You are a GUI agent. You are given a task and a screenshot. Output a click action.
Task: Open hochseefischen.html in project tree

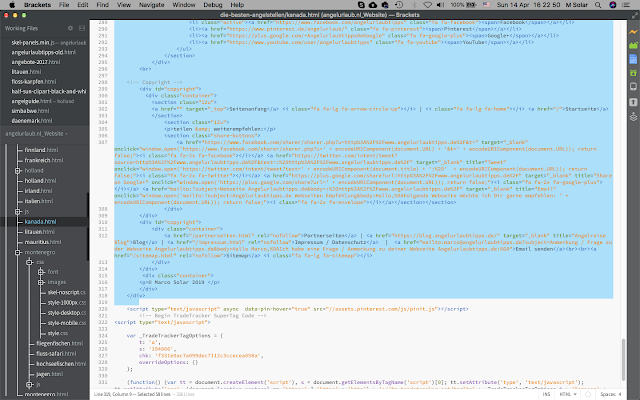(61, 364)
